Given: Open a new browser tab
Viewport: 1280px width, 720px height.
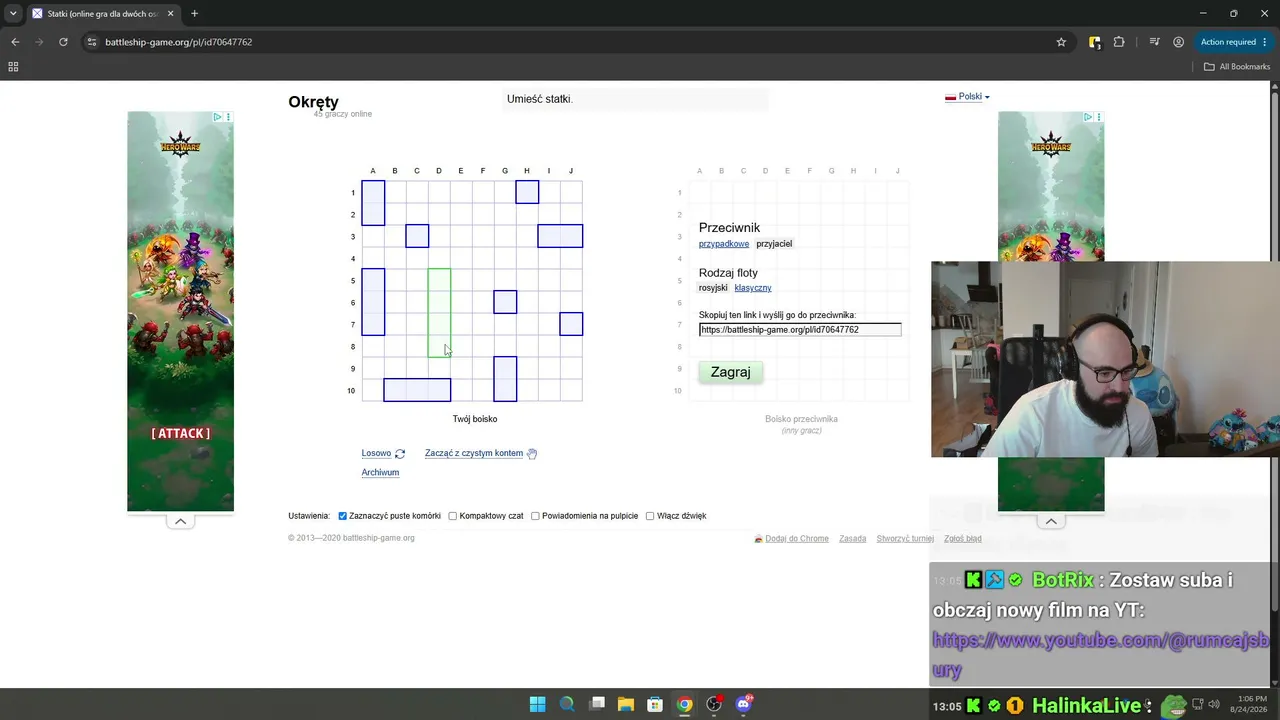Looking at the screenshot, I should (194, 14).
